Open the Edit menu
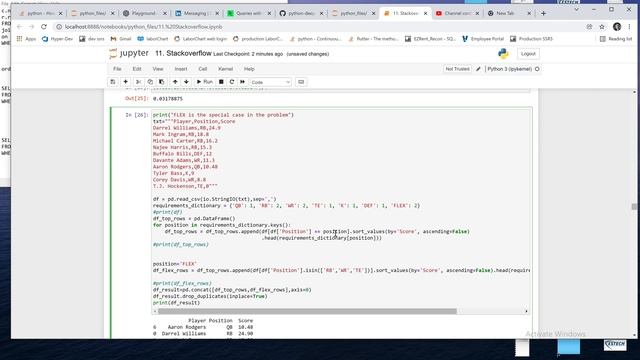This screenshot has height=360, width=640. click(x=137, y=69)
